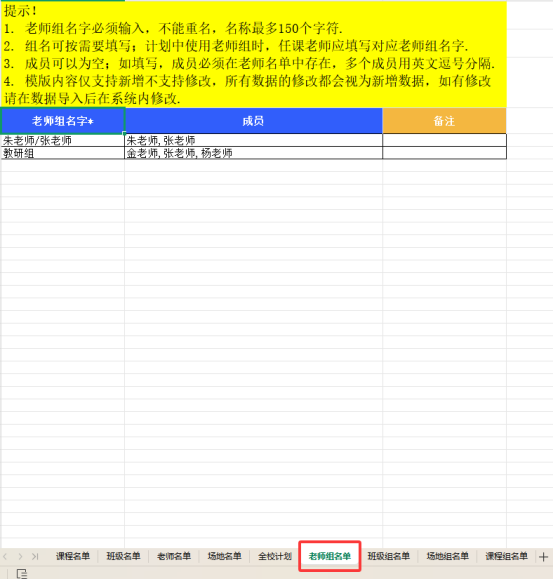The width and height of the screenshot is (554, 580).
Task: Go to next sheet tab arrow
Action: pyautogui.click(x=20, y=556)
